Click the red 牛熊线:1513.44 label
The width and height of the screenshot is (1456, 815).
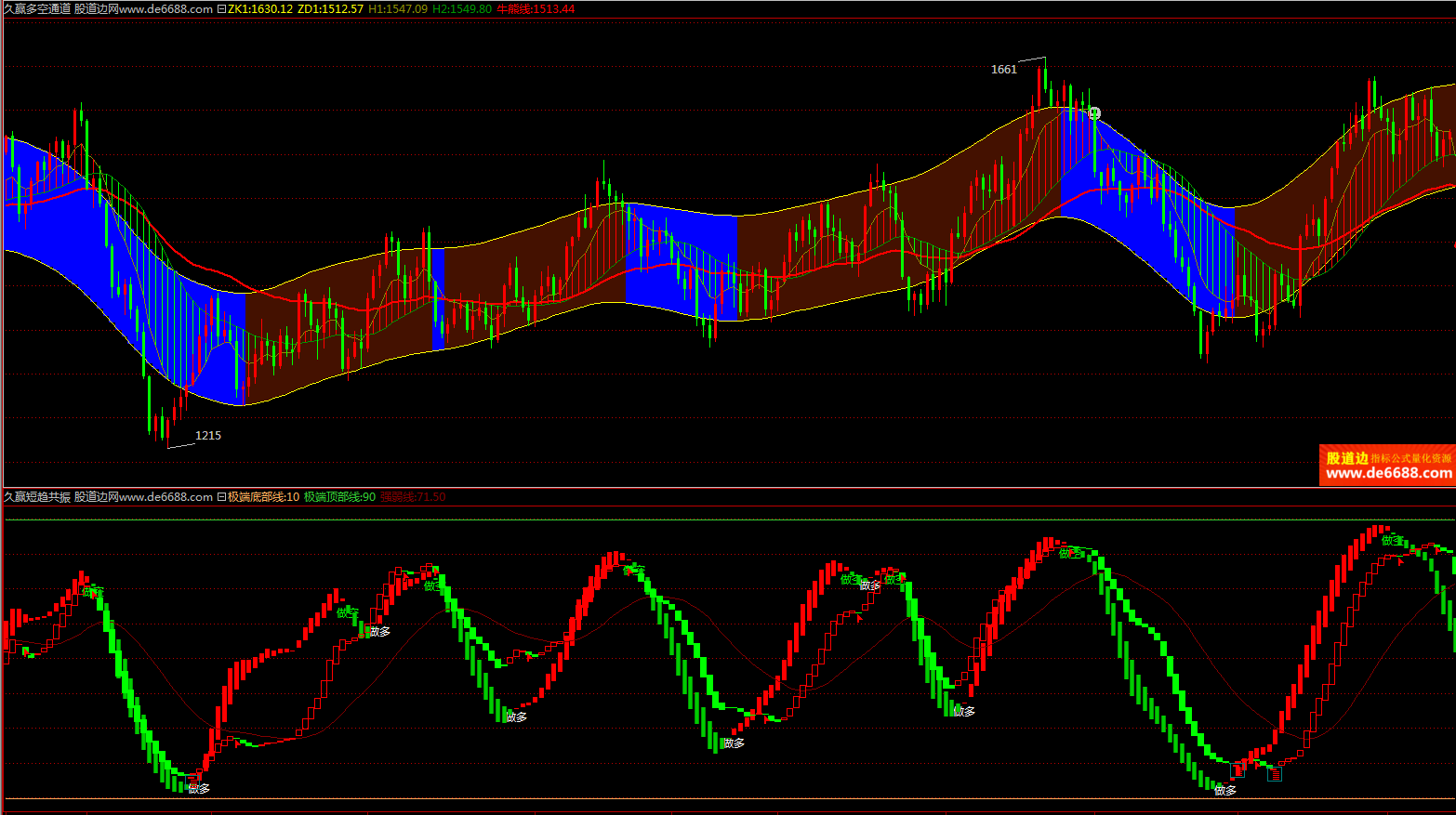coord(536,9)
